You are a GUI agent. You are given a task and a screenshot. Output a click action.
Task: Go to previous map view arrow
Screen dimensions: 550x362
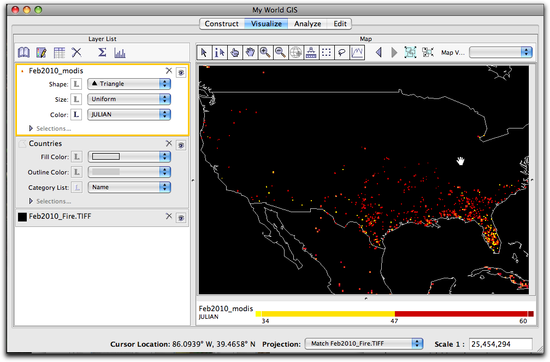point(378,53)
